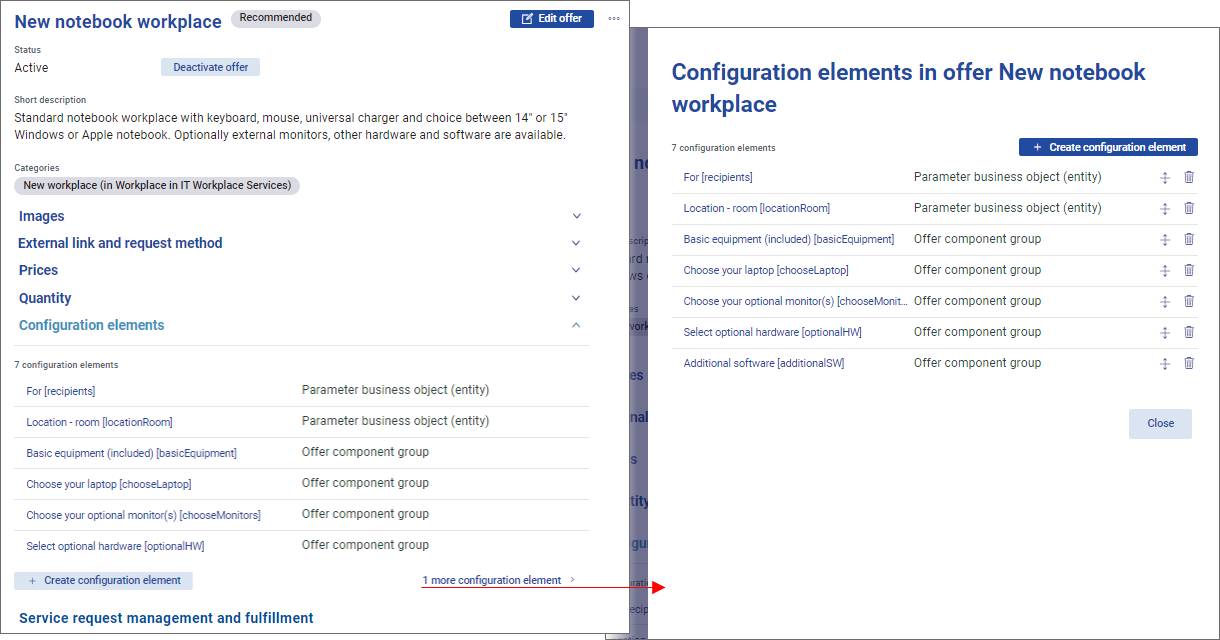Viewport: 1220px width, 640px height.
Task: Expand the Prices section
Action: 576,270
